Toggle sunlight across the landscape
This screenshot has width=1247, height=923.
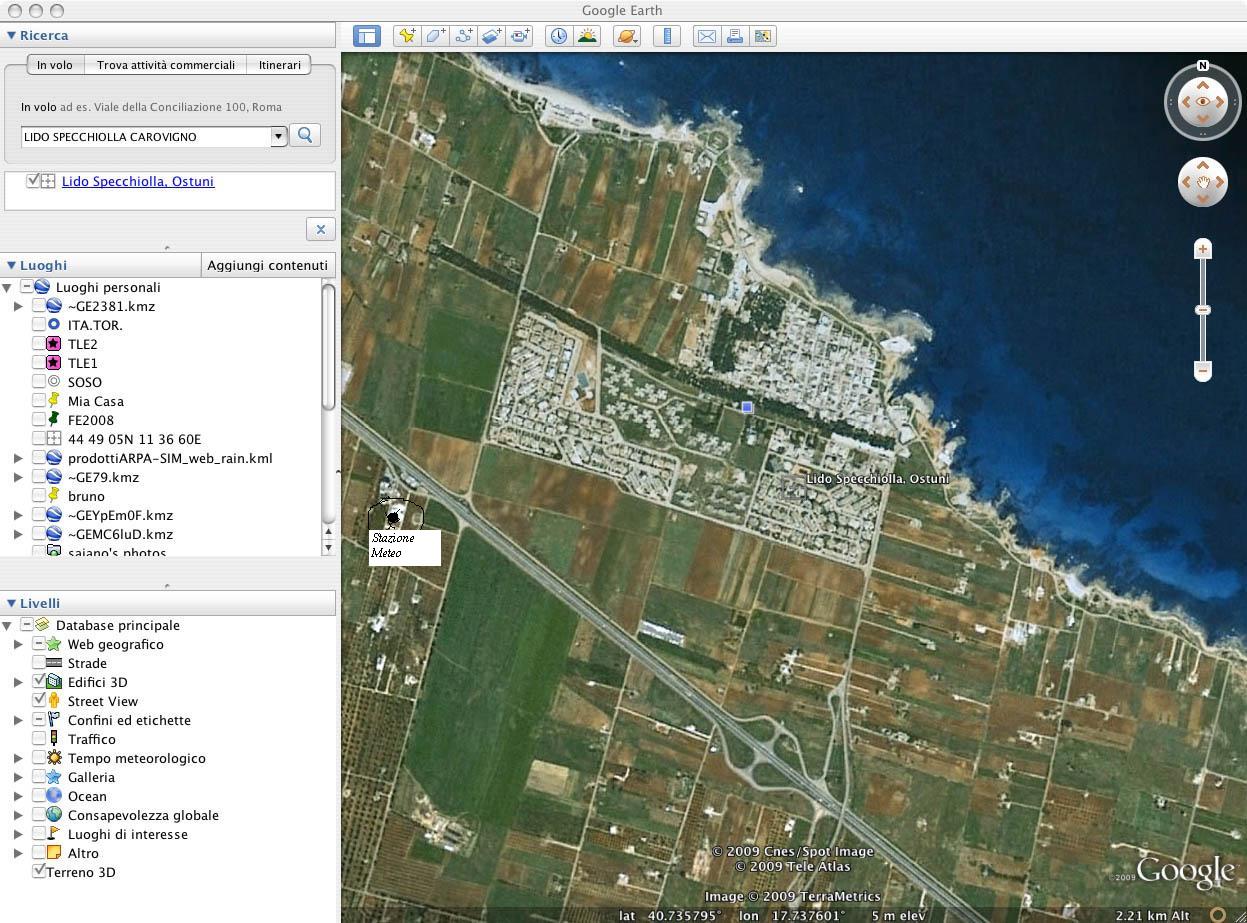point(587,36)
